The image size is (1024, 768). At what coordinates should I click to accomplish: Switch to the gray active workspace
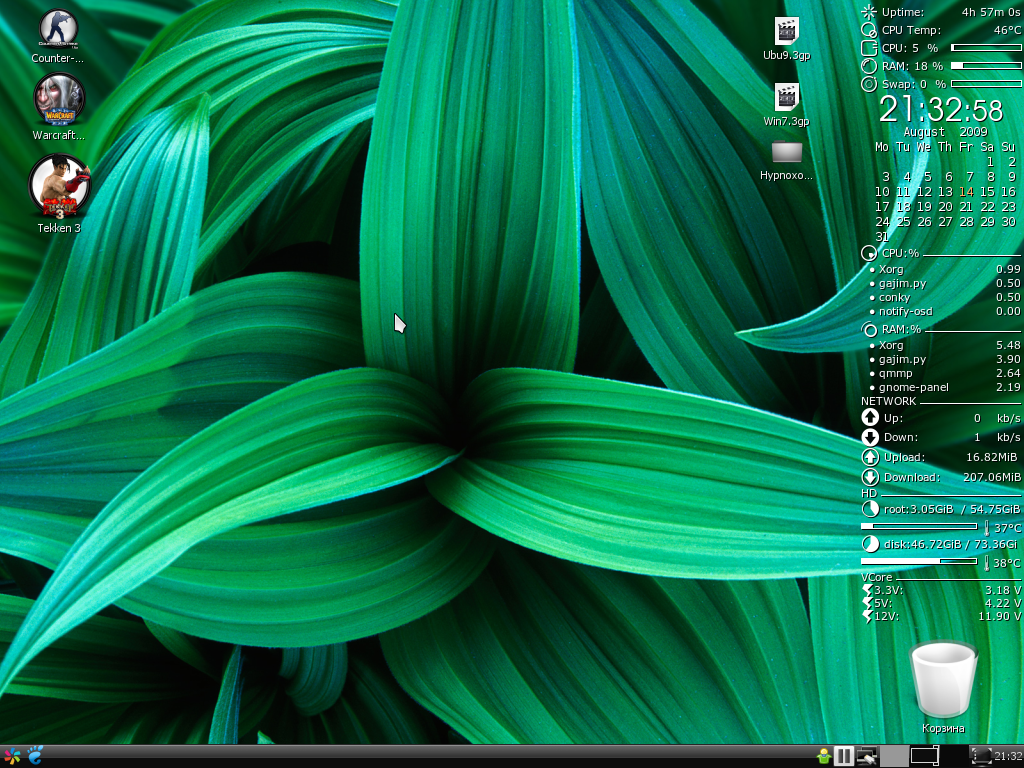(x=894, y=756)
